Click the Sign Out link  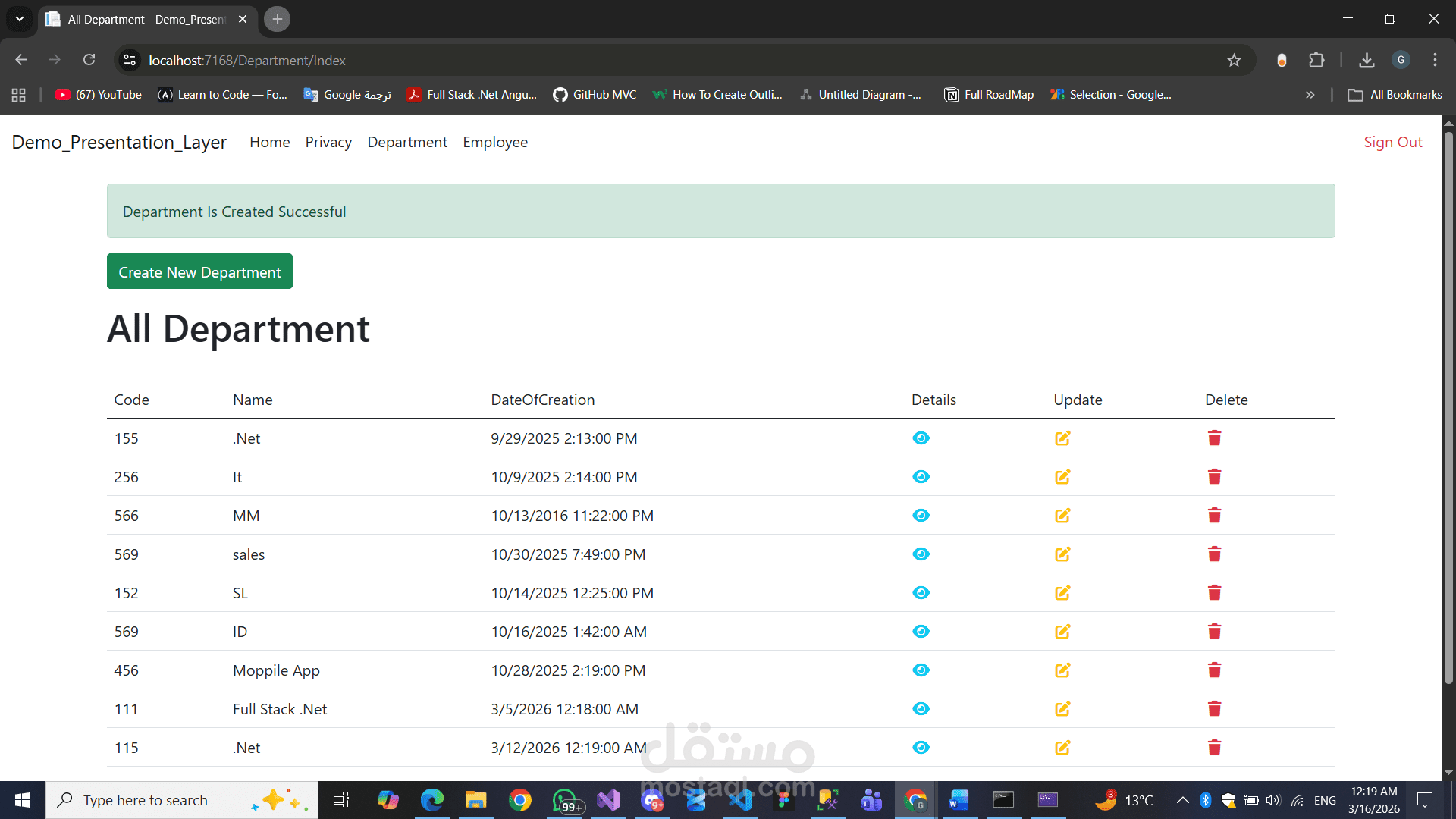pos(1392,143)
